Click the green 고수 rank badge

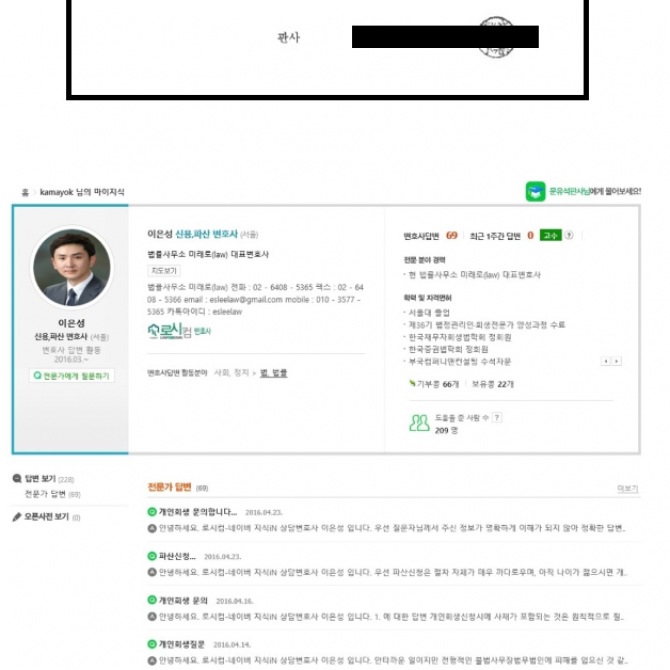point(550,235)
